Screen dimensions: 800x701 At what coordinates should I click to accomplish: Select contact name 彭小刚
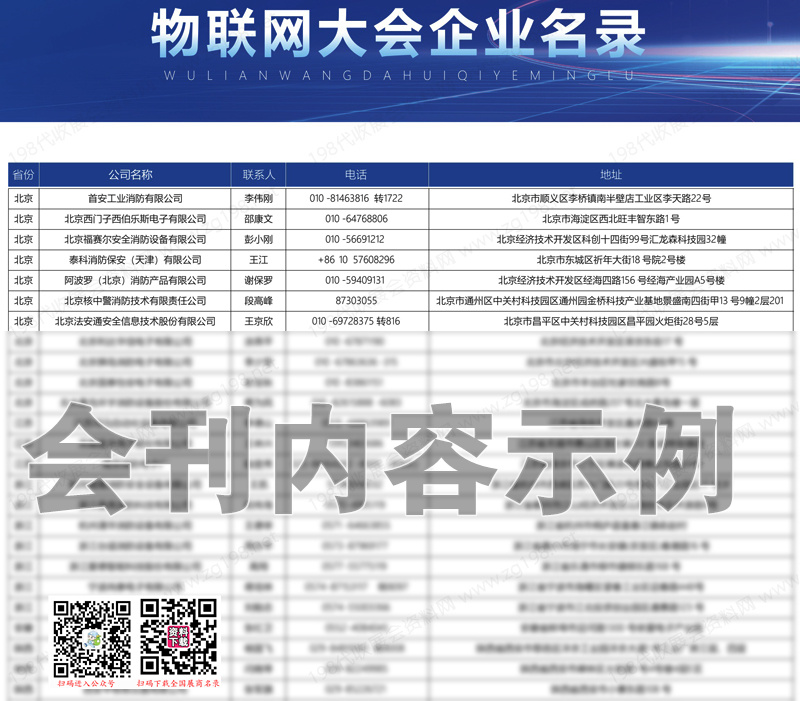point(259,239)
